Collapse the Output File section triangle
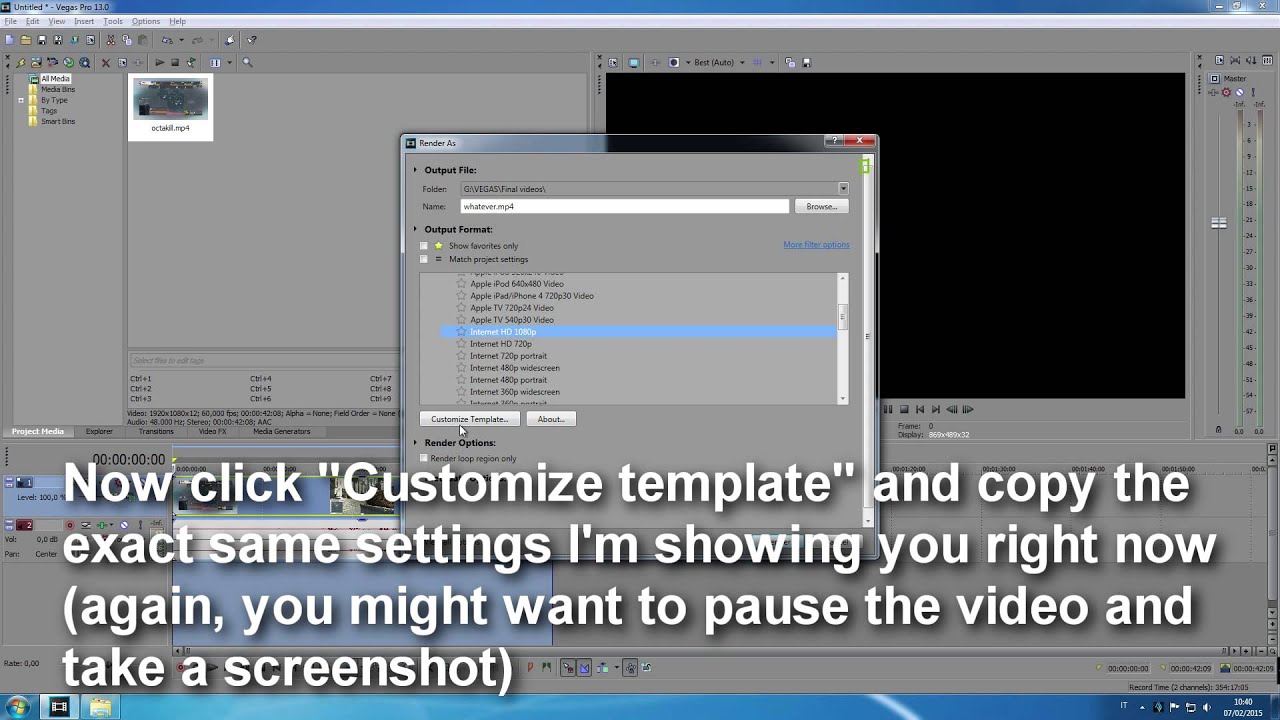This screenshot has width=1280, height=720. [416, 170]
